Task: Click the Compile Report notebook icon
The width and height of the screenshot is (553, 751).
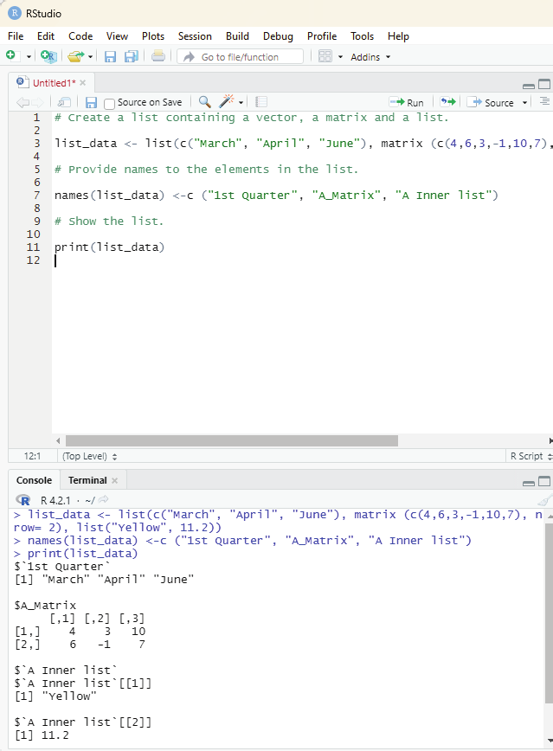Action: tap(261, 102)
